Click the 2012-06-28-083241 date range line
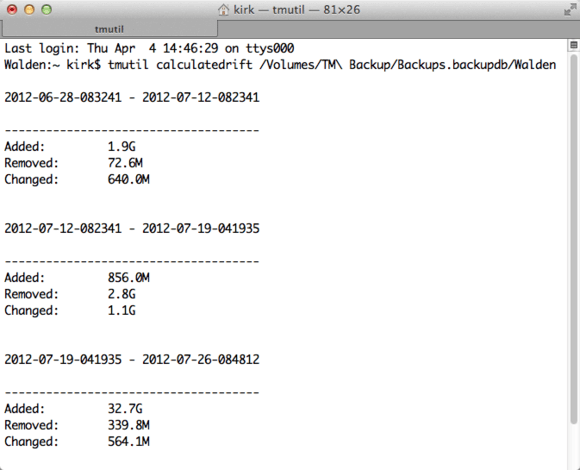 (x=132, y=98)
